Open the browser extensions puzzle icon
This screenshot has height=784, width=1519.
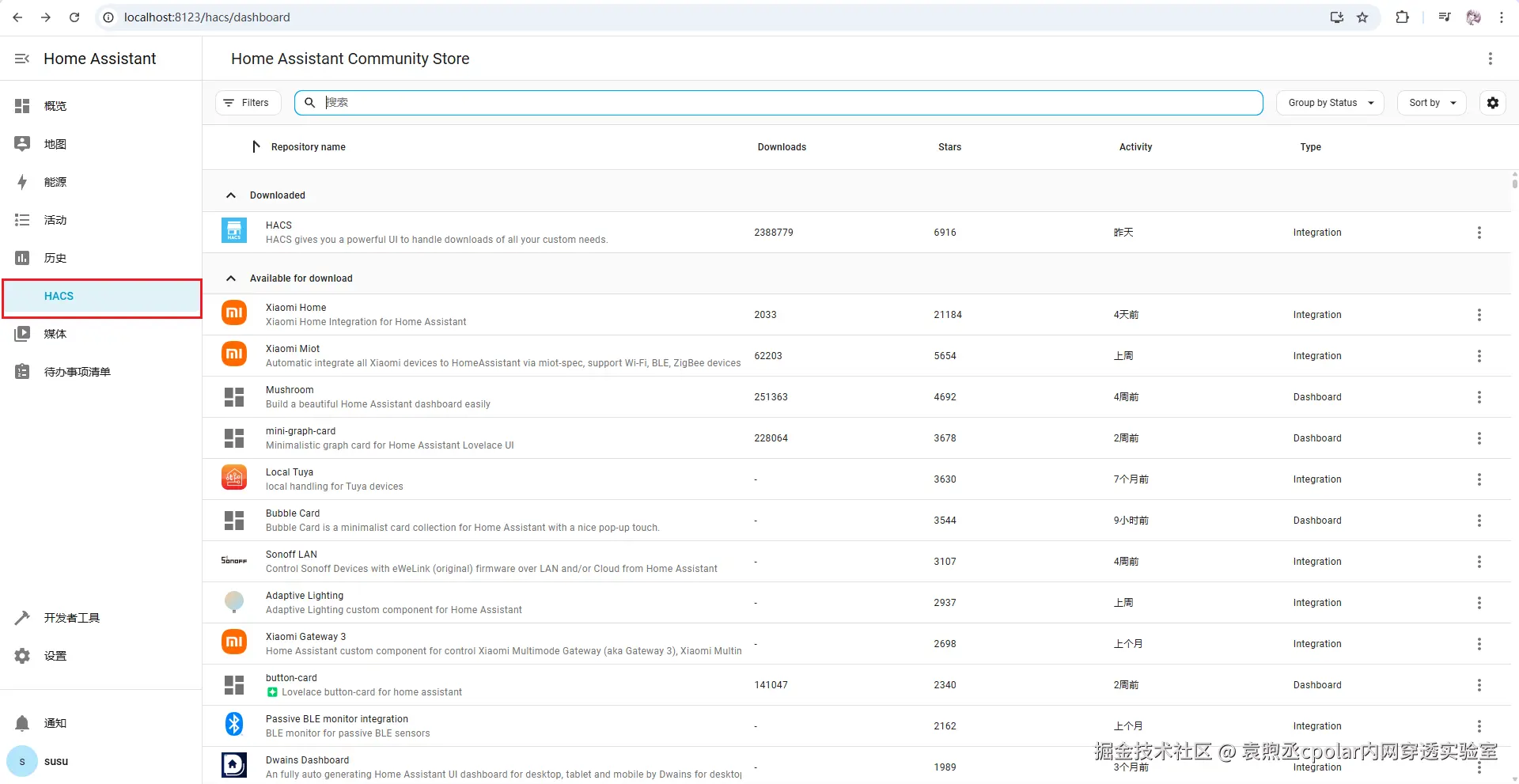point(1402,17)
